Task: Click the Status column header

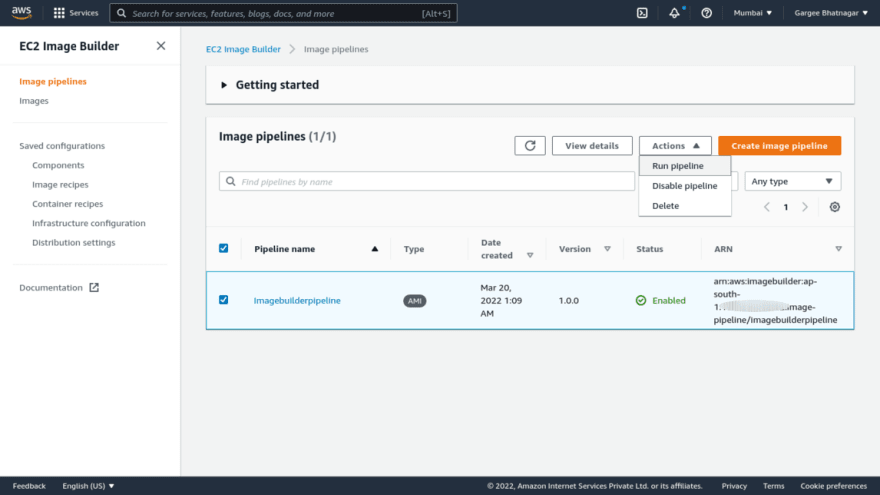Action: [x=649, y=249]
